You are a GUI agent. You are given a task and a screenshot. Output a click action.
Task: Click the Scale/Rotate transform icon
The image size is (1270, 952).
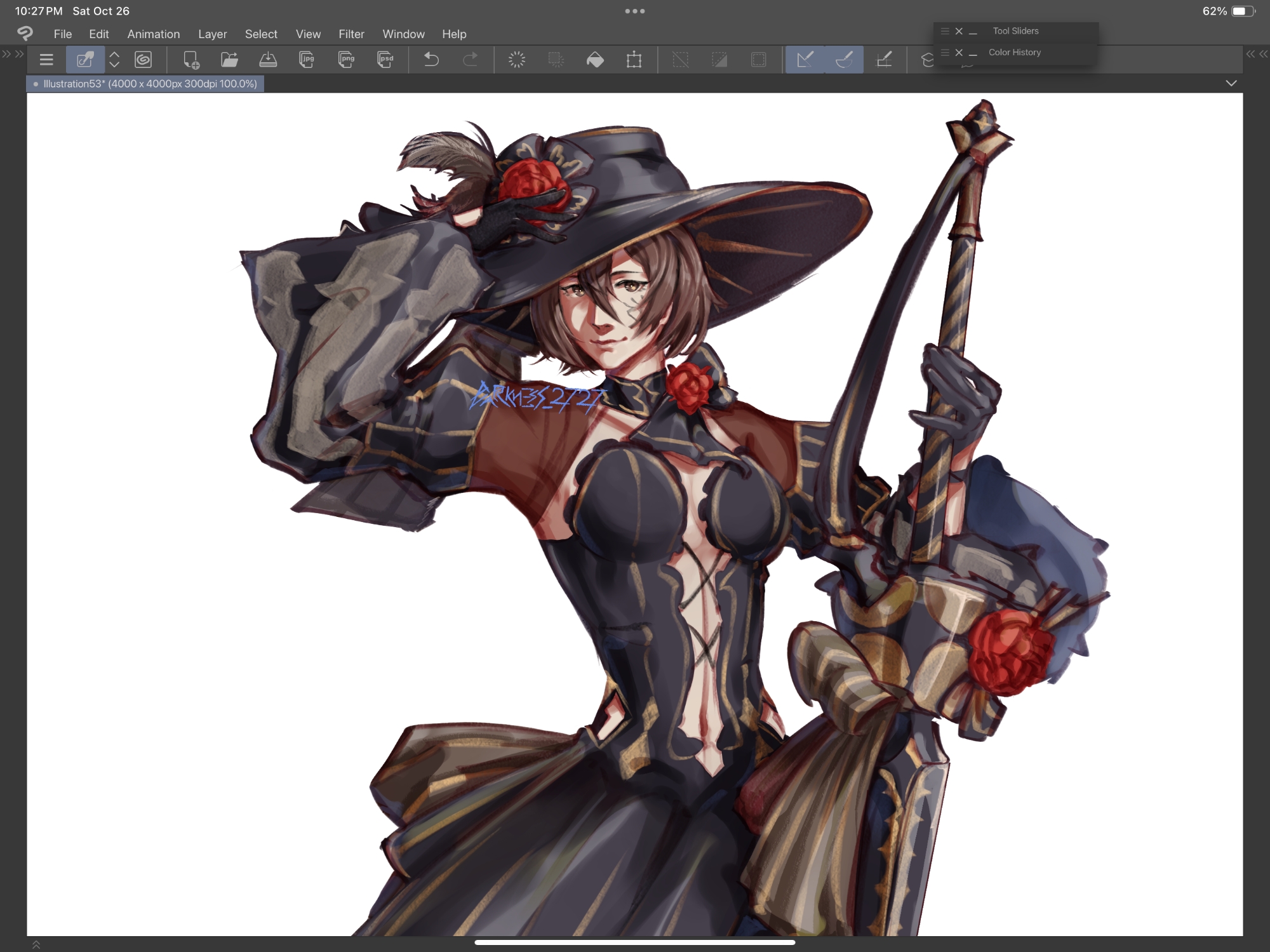tap(634, 60)
